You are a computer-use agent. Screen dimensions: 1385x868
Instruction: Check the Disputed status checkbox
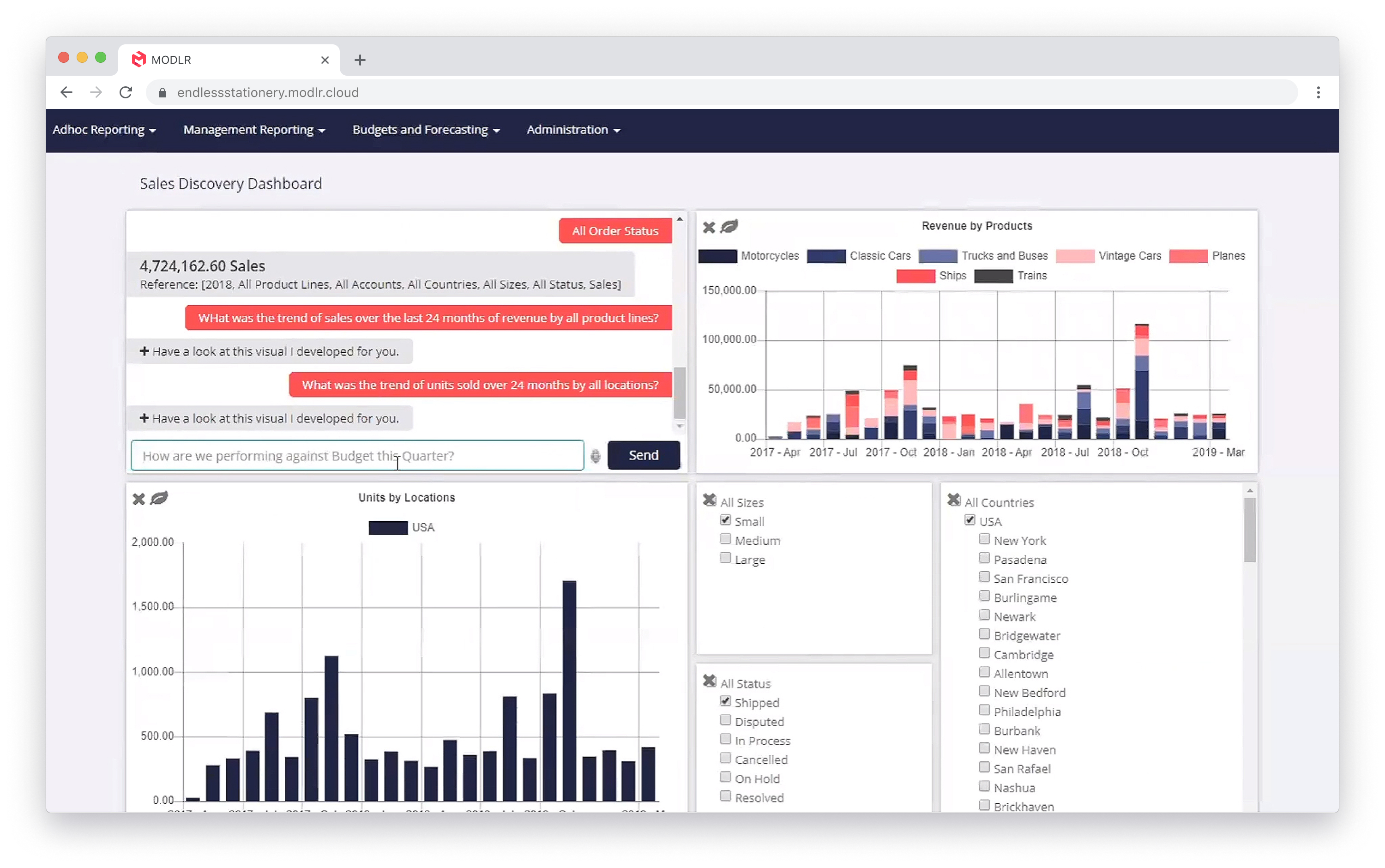(x=725, y=720)
